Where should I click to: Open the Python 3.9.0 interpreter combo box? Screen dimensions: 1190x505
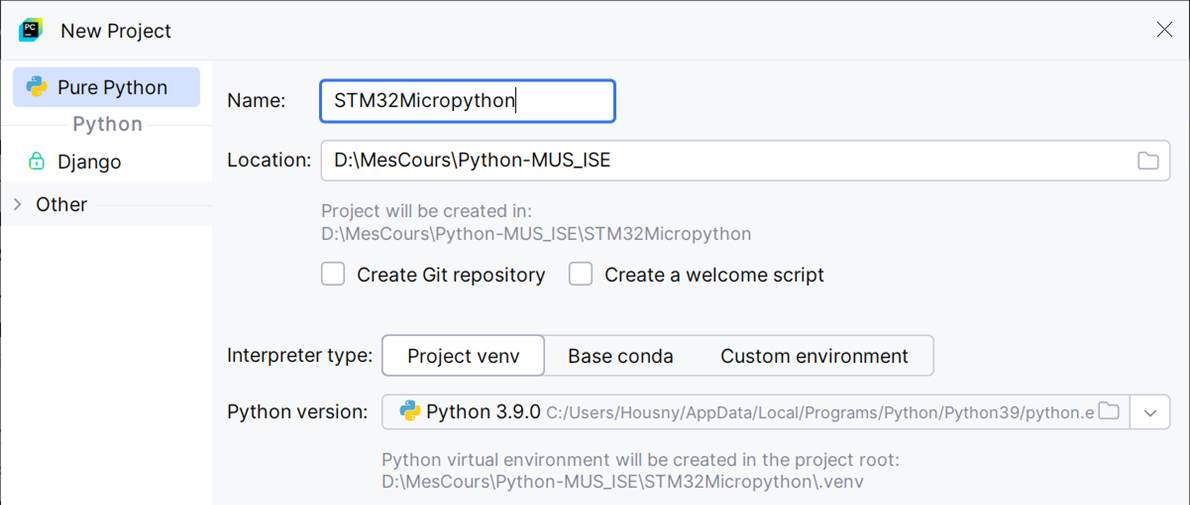(756, 412)
